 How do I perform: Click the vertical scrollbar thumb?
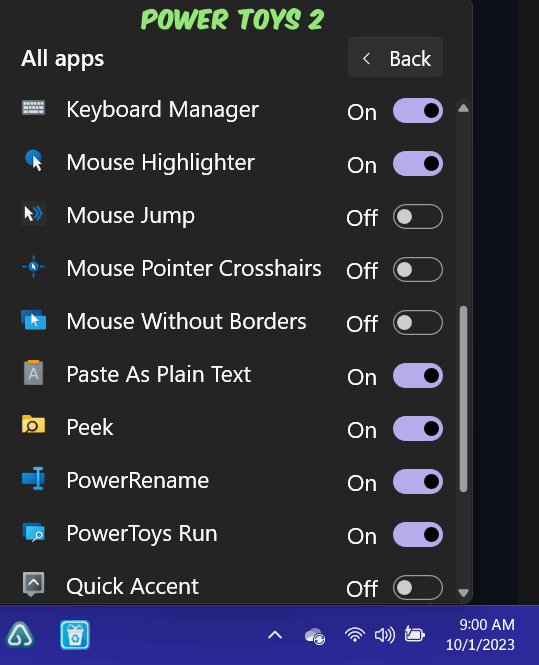(x=464, y=399)
